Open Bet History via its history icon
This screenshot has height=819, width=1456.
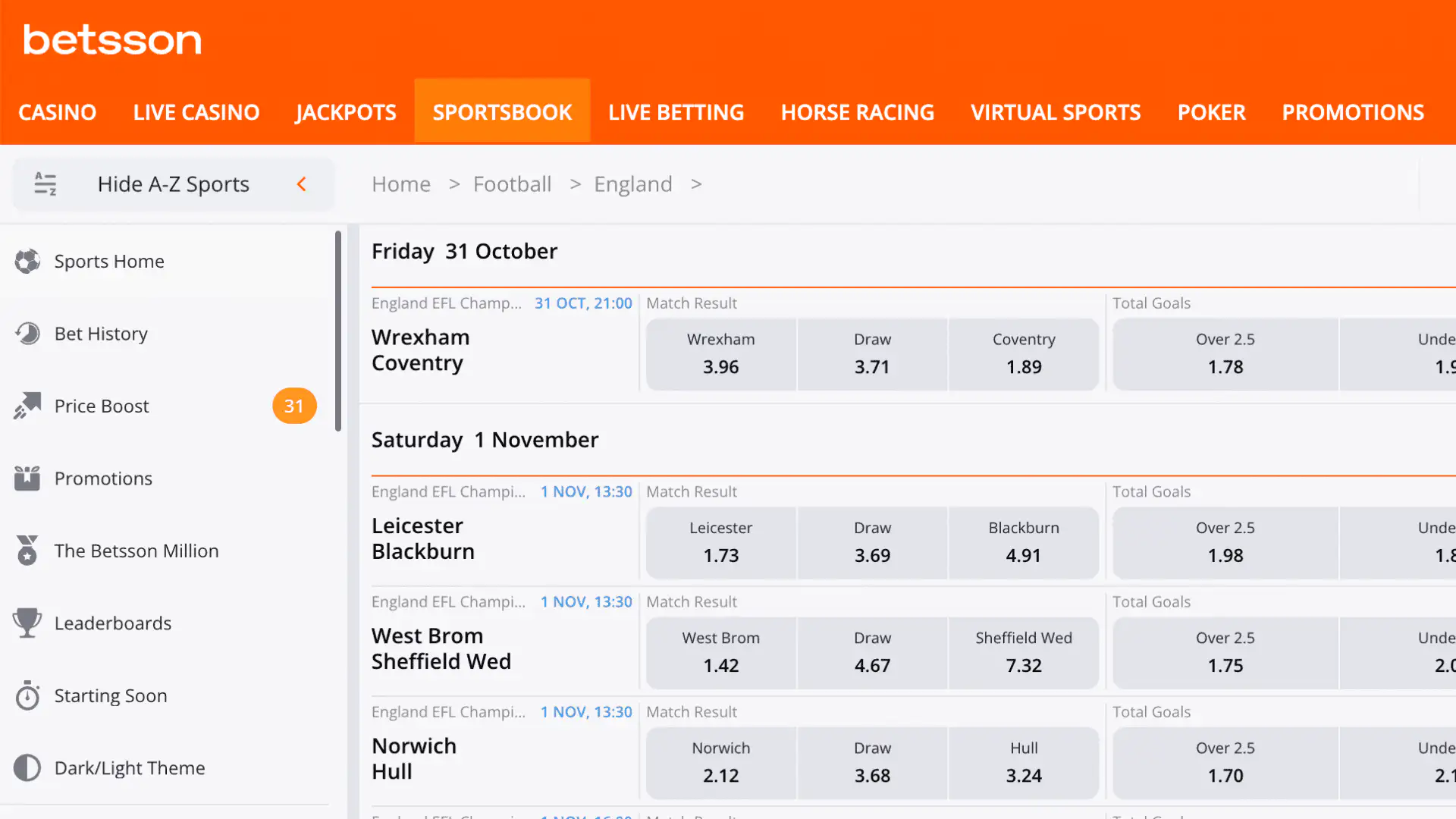point(27,334)
